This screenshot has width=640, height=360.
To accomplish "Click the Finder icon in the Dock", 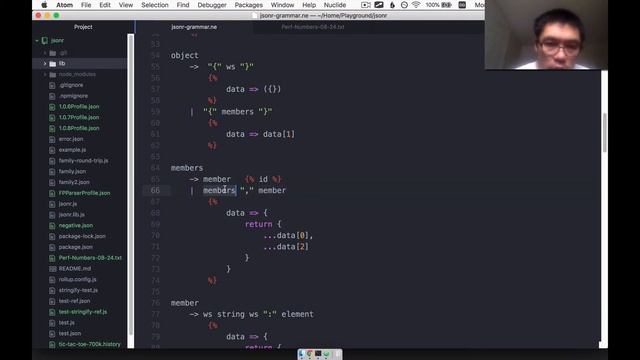I will pyautogui.click(x=302, y=354).
